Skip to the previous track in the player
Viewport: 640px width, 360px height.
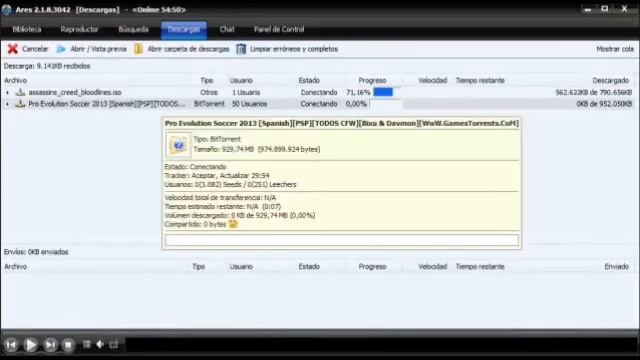pos(11,345)
